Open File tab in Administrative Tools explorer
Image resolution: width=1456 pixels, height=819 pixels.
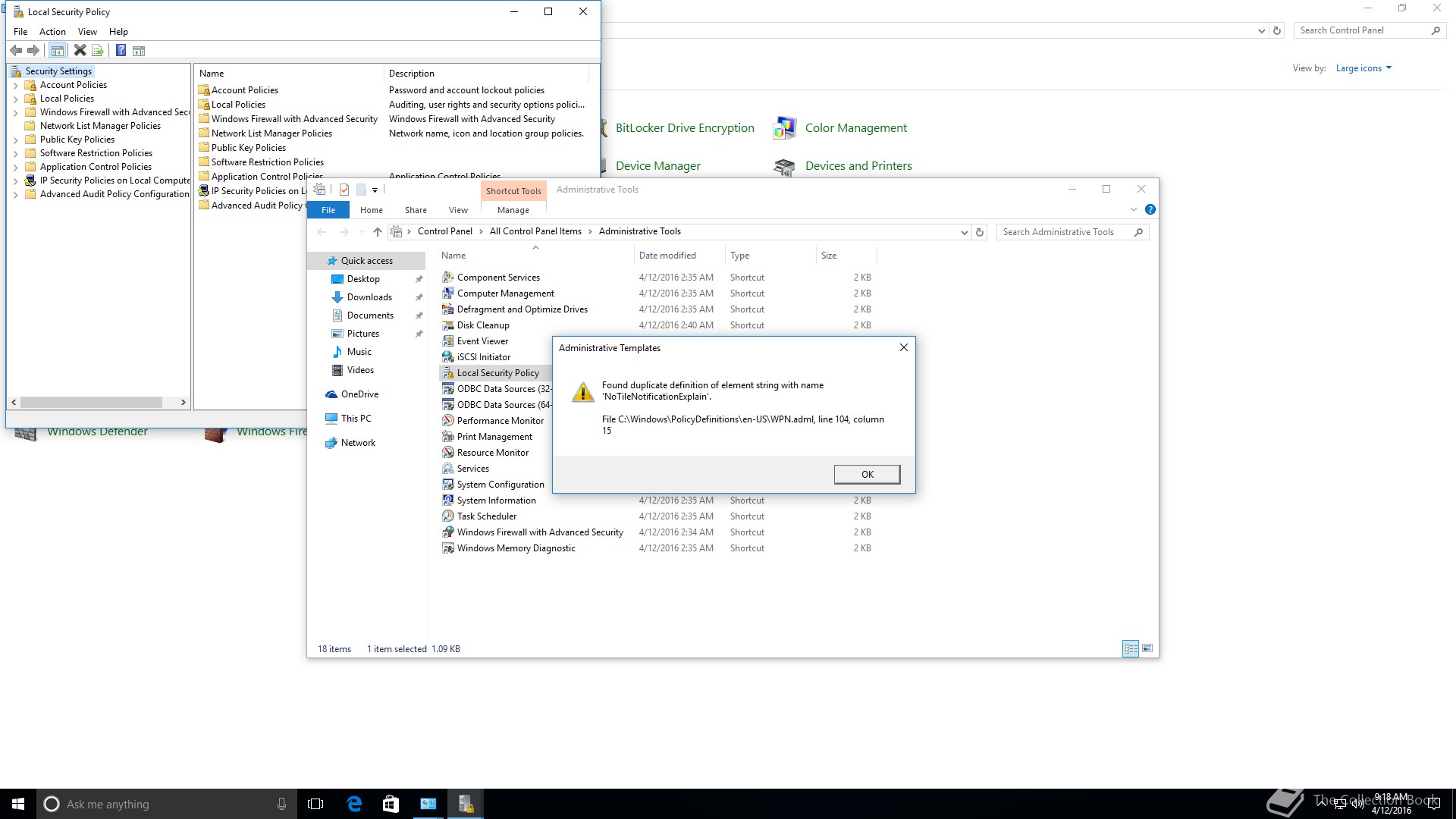click(328, 210)
